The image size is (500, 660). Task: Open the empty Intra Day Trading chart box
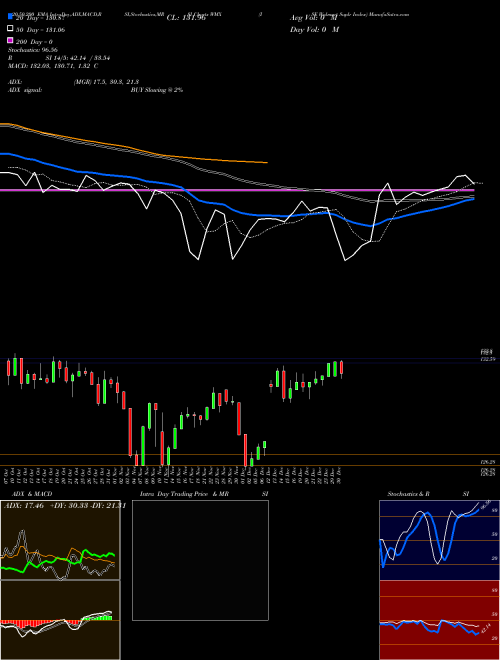coord(200,560)
